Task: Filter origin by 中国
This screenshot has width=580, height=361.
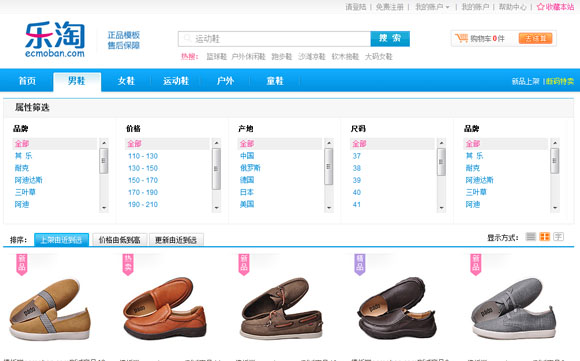Action: point(247,156)
